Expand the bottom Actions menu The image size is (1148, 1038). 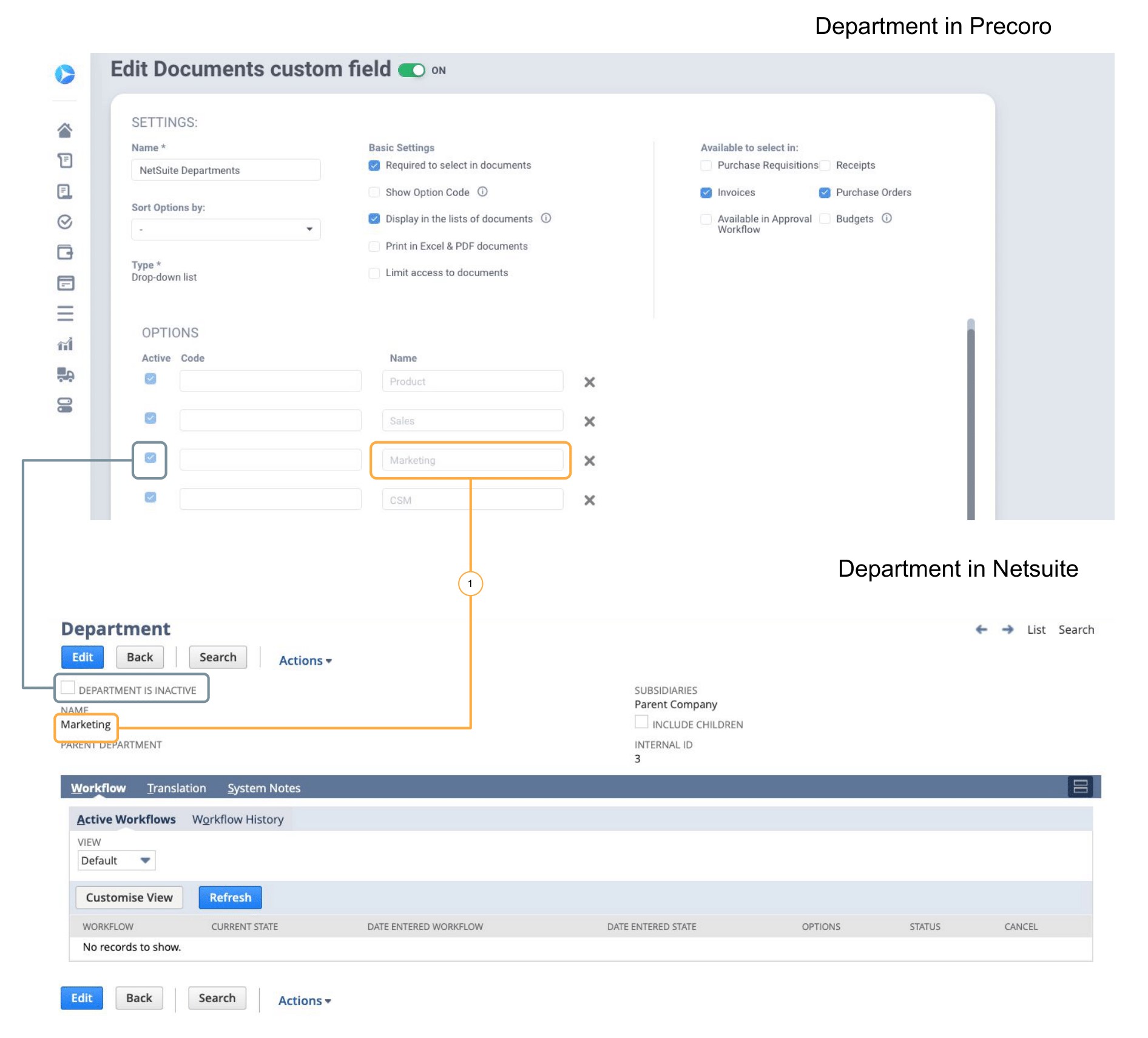[x=305, y=1000]
